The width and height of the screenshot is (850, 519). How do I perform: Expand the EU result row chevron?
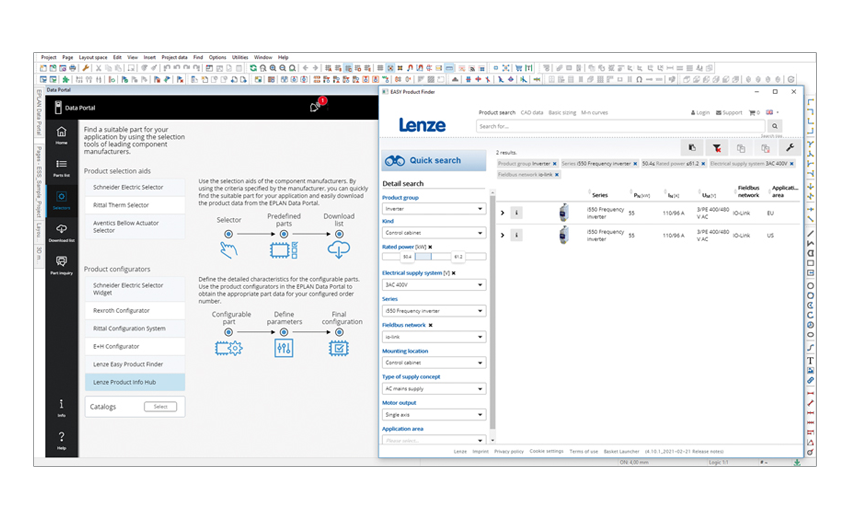(x=502, y=213)
